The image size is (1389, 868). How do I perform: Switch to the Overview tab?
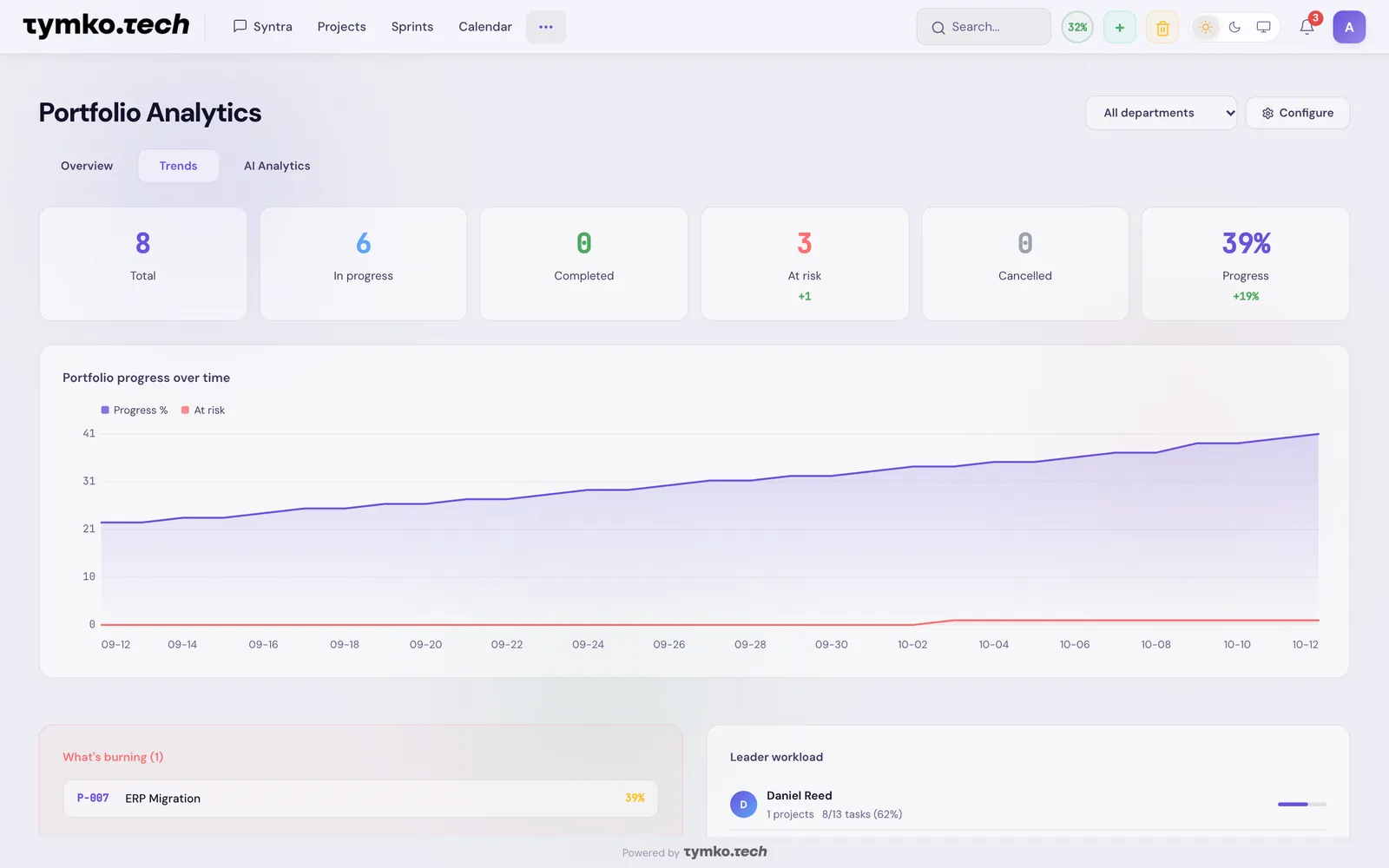87,166
